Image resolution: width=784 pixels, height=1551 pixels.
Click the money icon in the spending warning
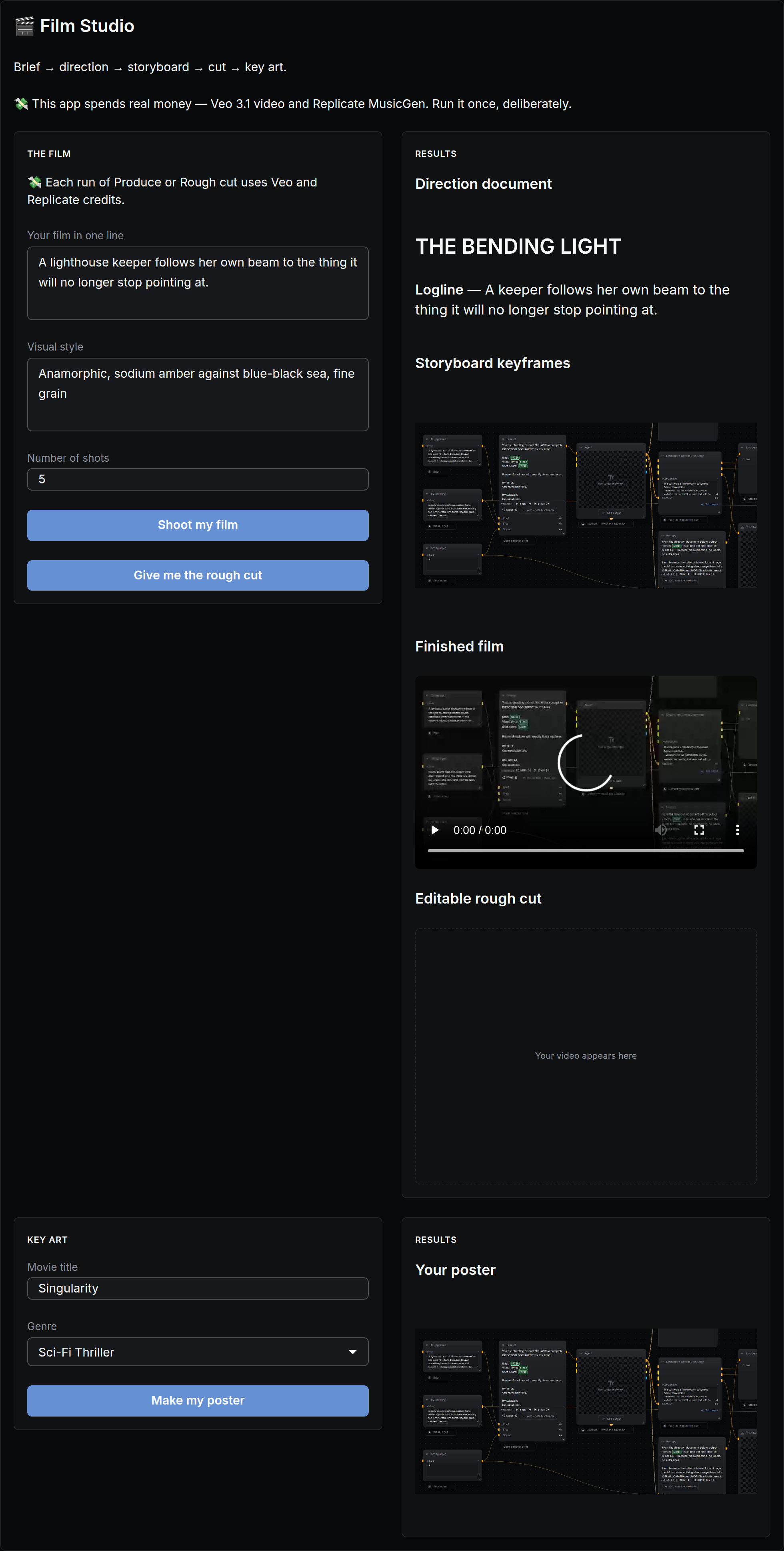21,104
